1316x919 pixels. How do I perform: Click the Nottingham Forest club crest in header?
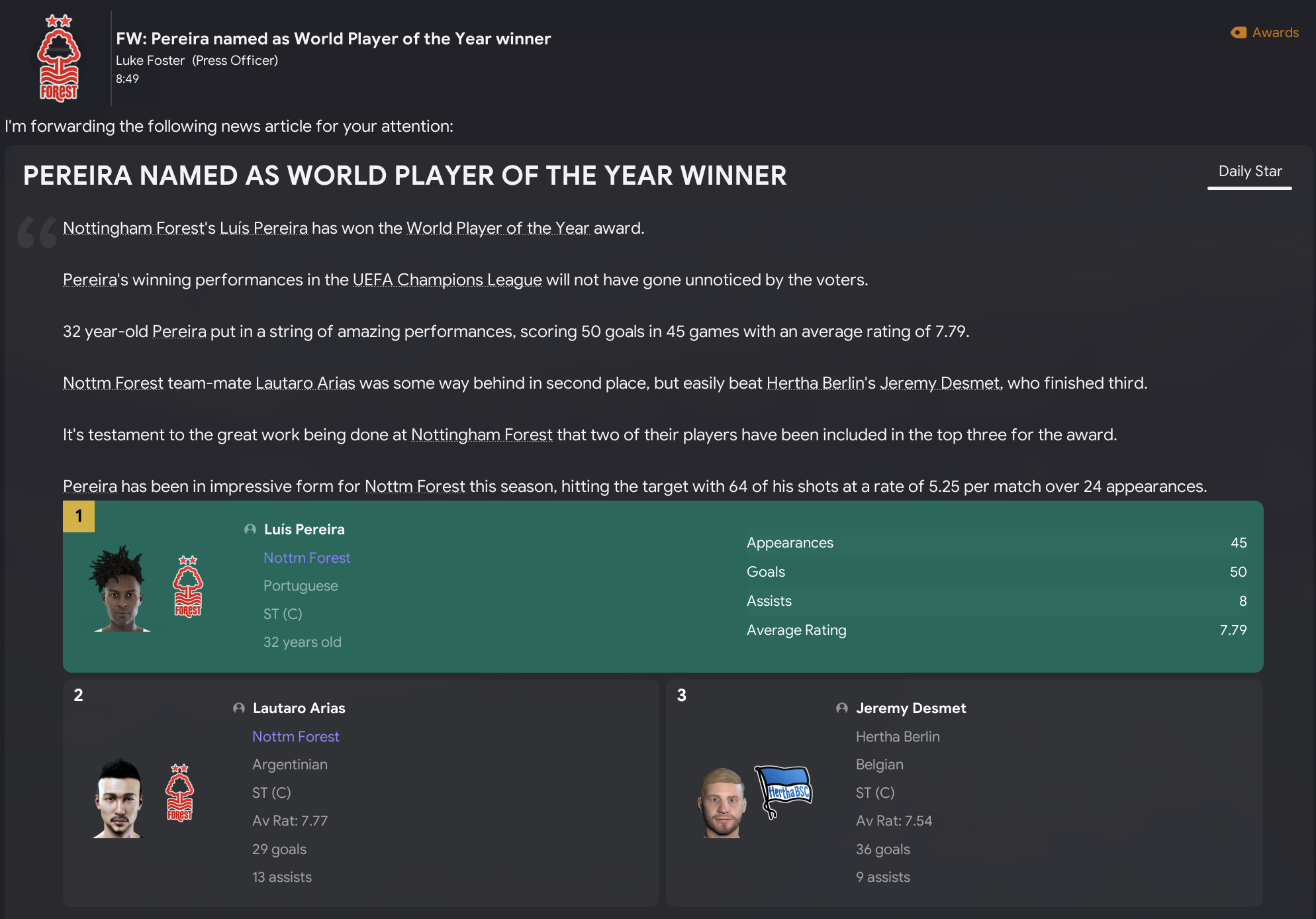point(58,58)
